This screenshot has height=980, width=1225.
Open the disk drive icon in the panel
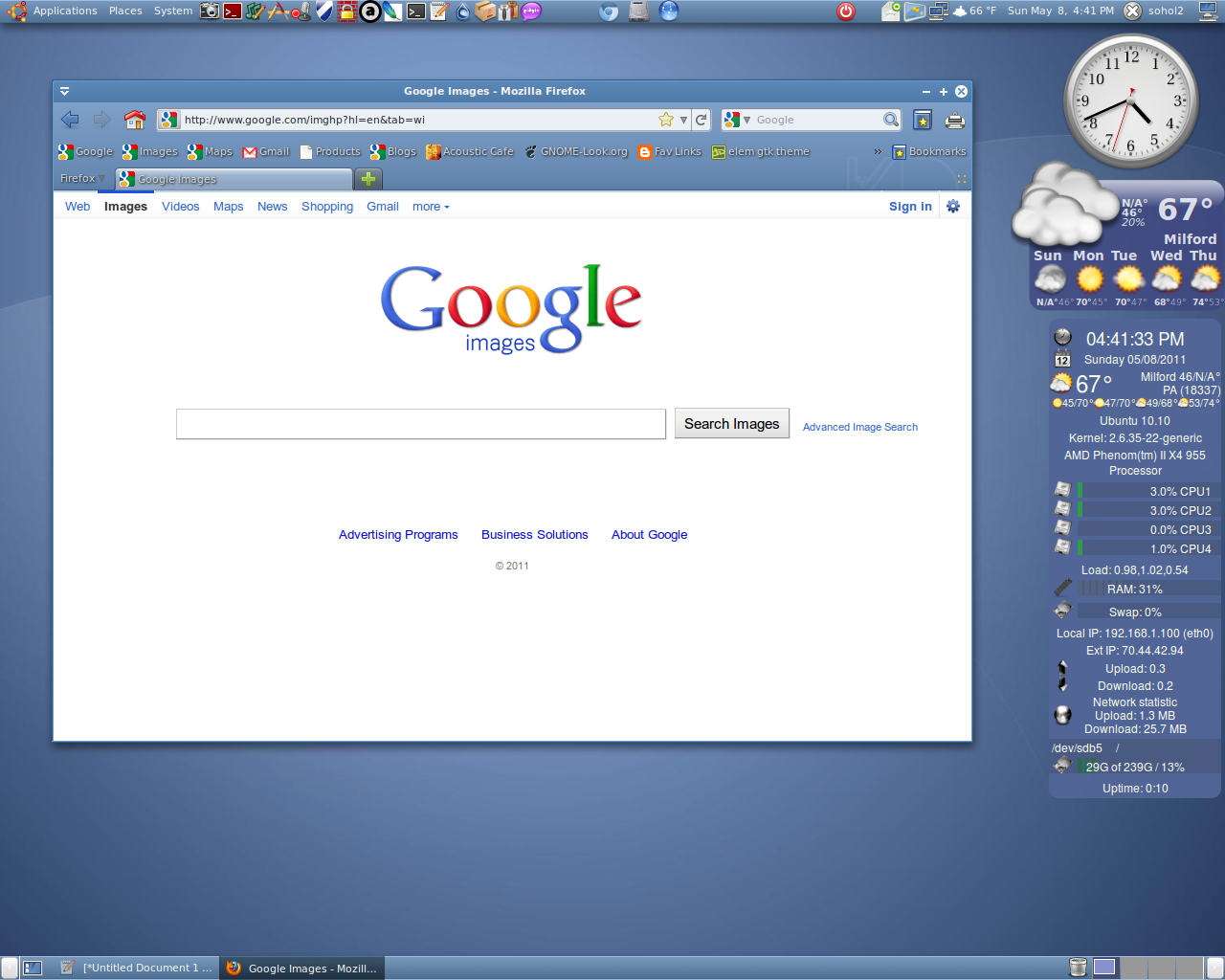coord(639,11)
